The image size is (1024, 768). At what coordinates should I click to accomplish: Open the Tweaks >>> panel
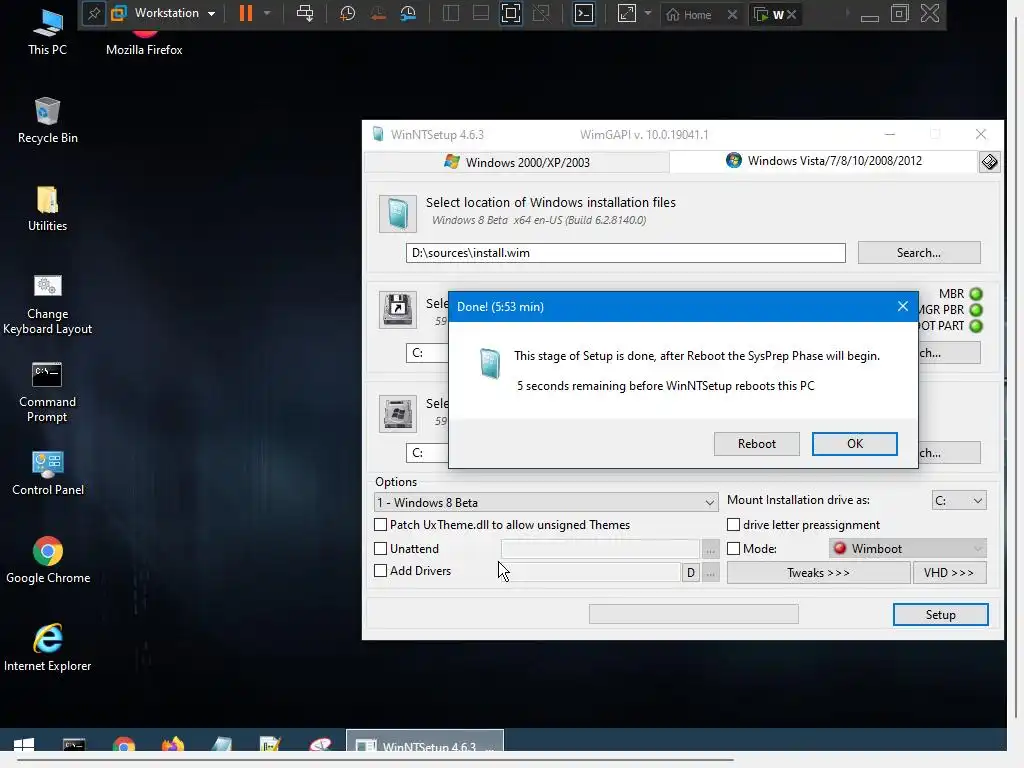pyautogui.click(x=818, y=573)
